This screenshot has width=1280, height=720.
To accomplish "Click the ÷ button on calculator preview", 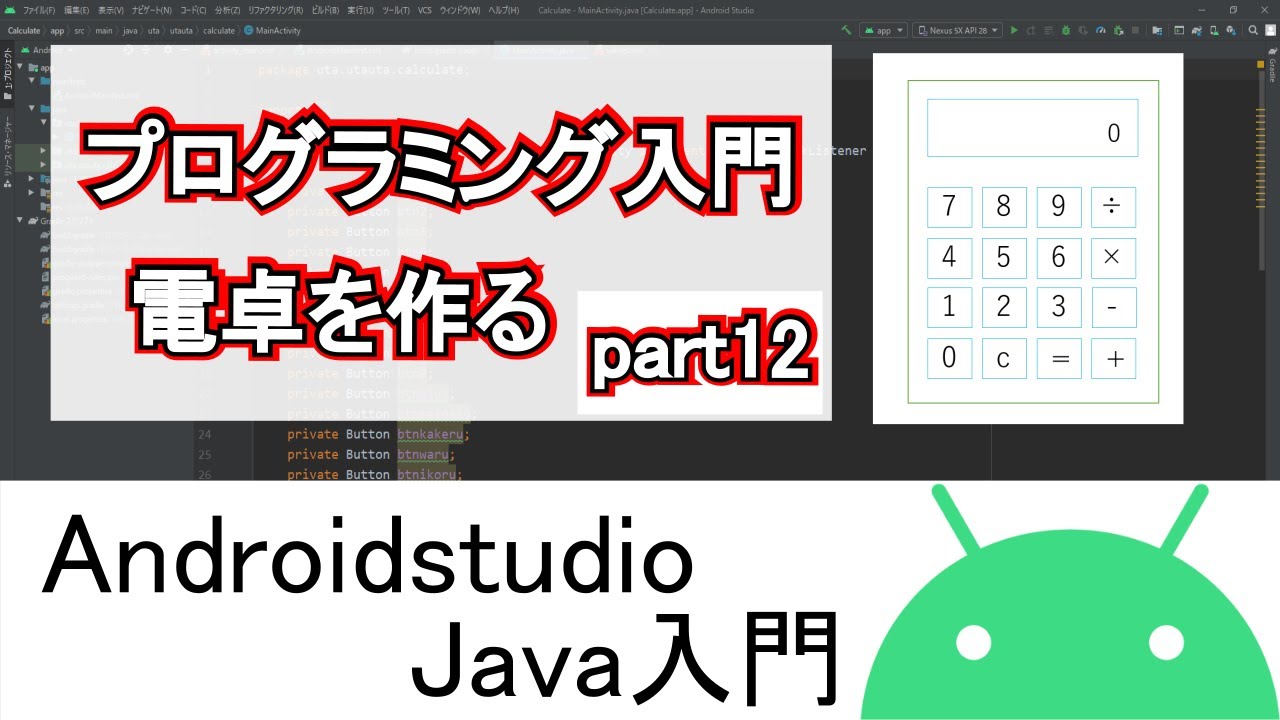I will click(x=1112, y=206).
